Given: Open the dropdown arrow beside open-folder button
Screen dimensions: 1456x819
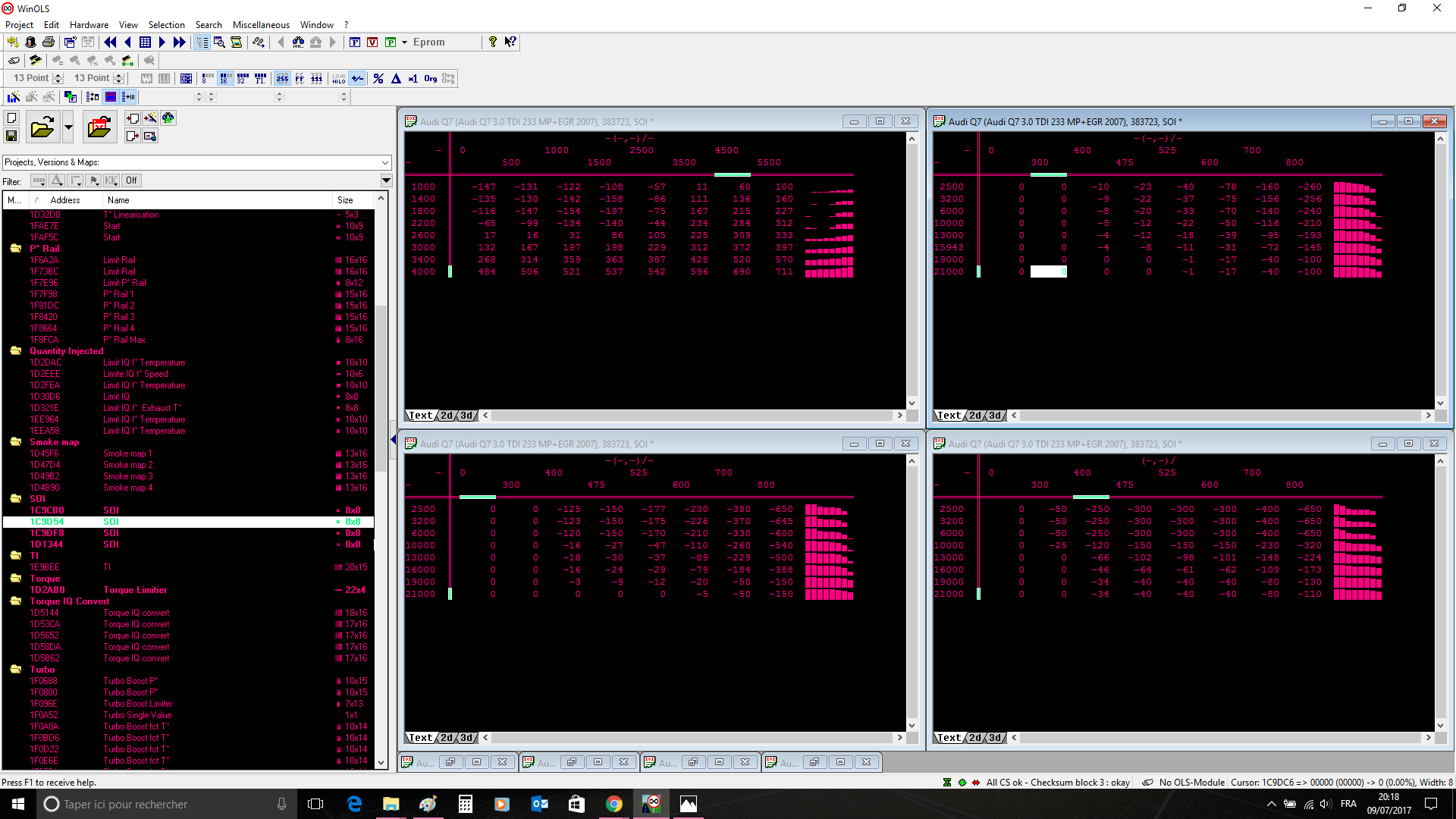Looking at the screenshot, I should (x=68, y=127).
